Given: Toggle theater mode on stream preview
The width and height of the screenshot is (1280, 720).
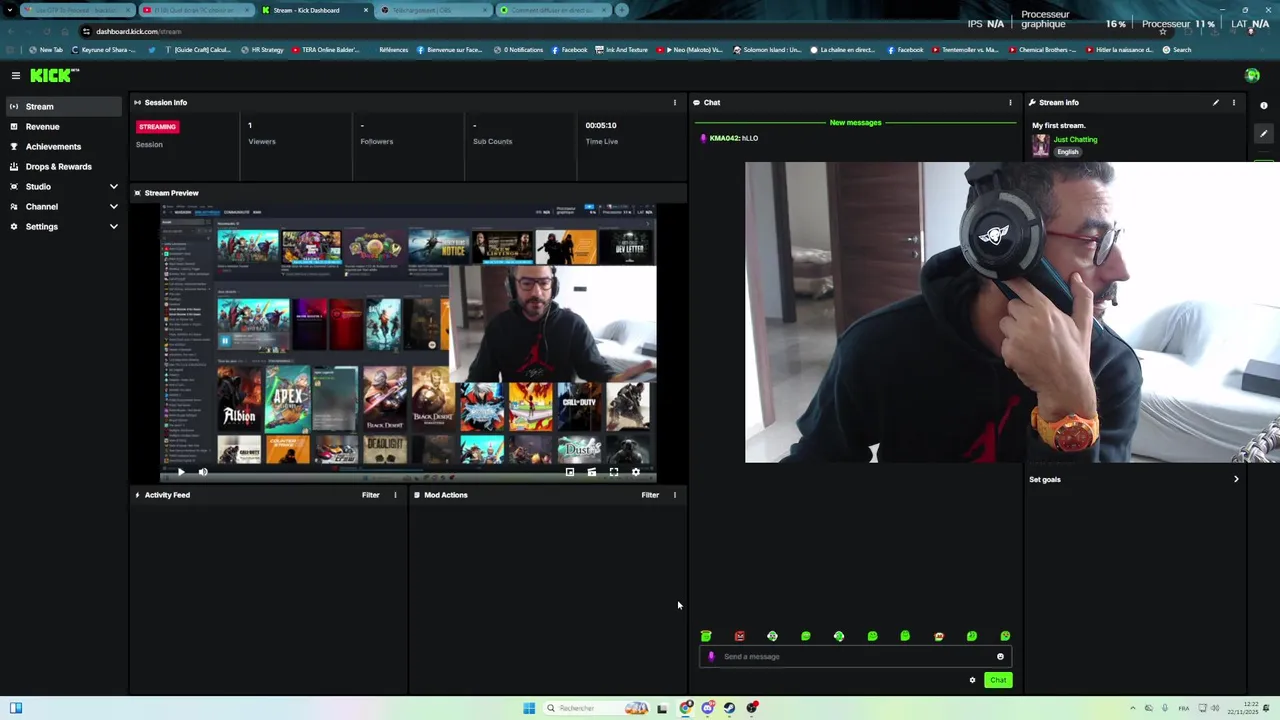Looking at the screenshot, I should click(592, 472).
